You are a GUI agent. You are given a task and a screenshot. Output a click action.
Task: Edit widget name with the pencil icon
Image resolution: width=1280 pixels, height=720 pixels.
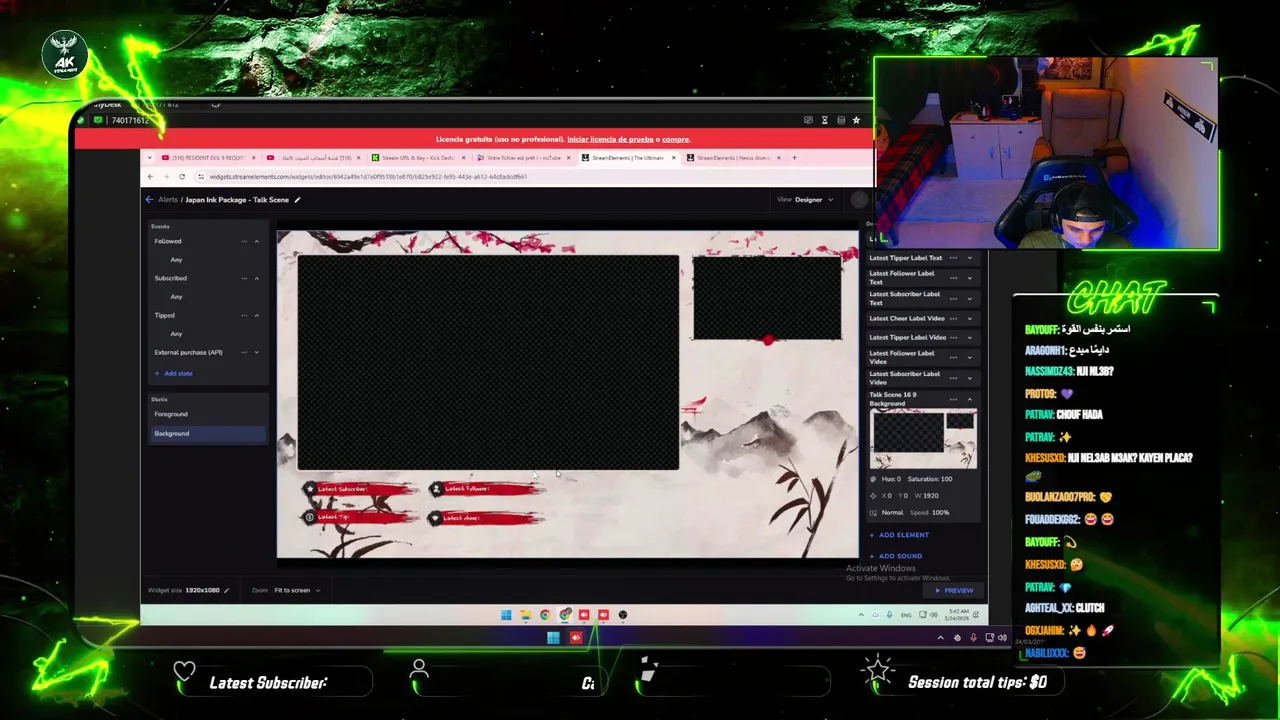coord(297,200)
